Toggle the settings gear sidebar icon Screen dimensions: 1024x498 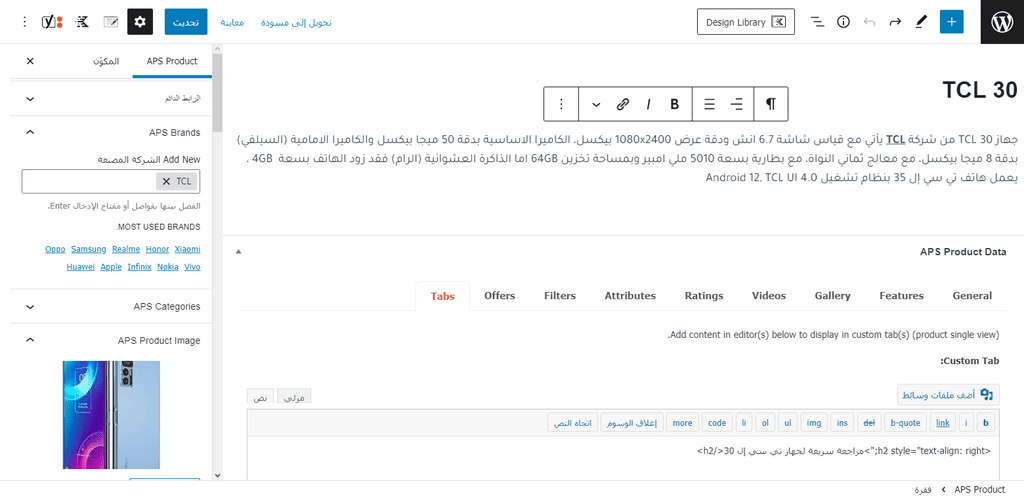click(140, 22)
